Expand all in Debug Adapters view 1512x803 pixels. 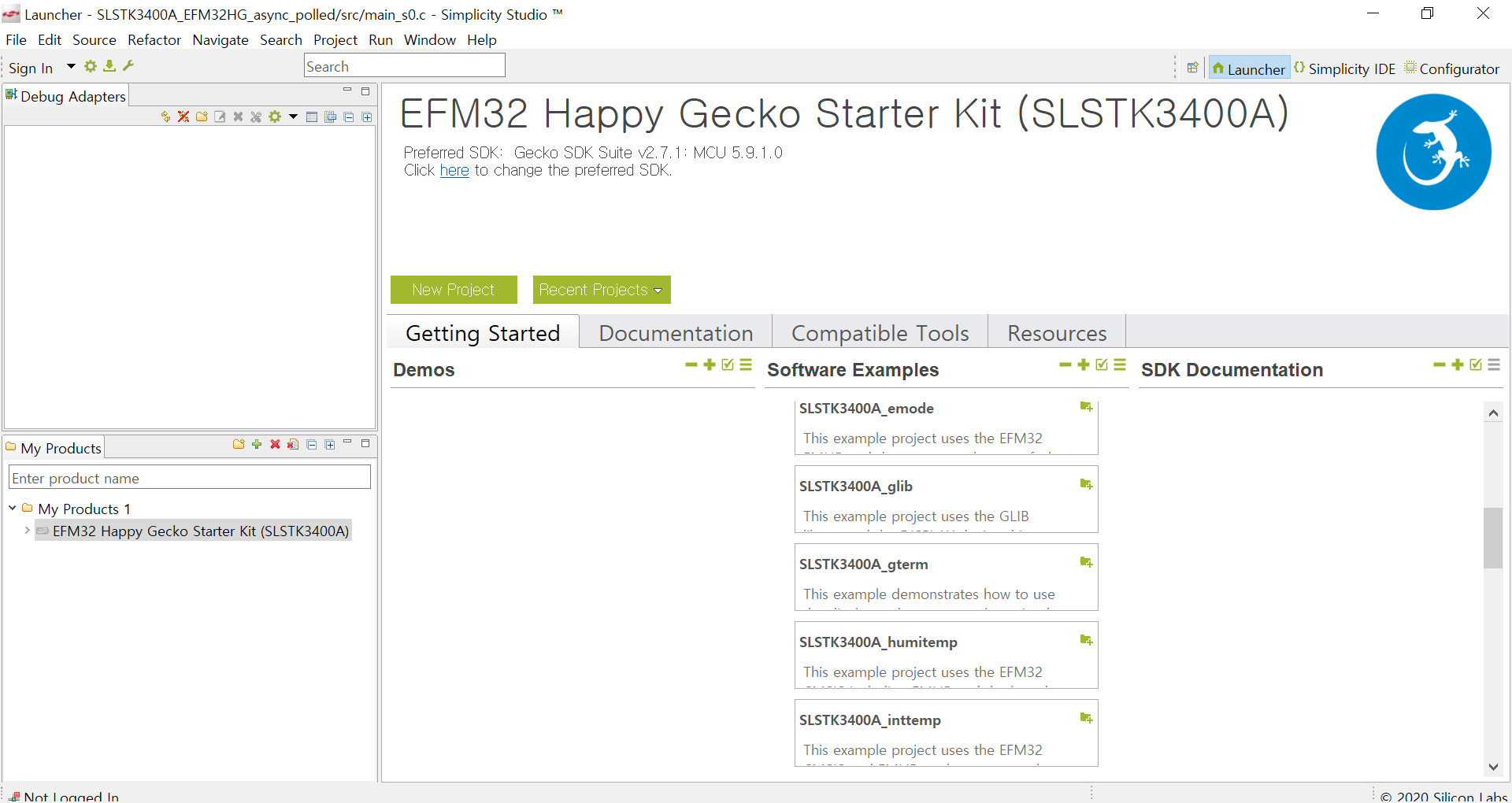(367, 117)
